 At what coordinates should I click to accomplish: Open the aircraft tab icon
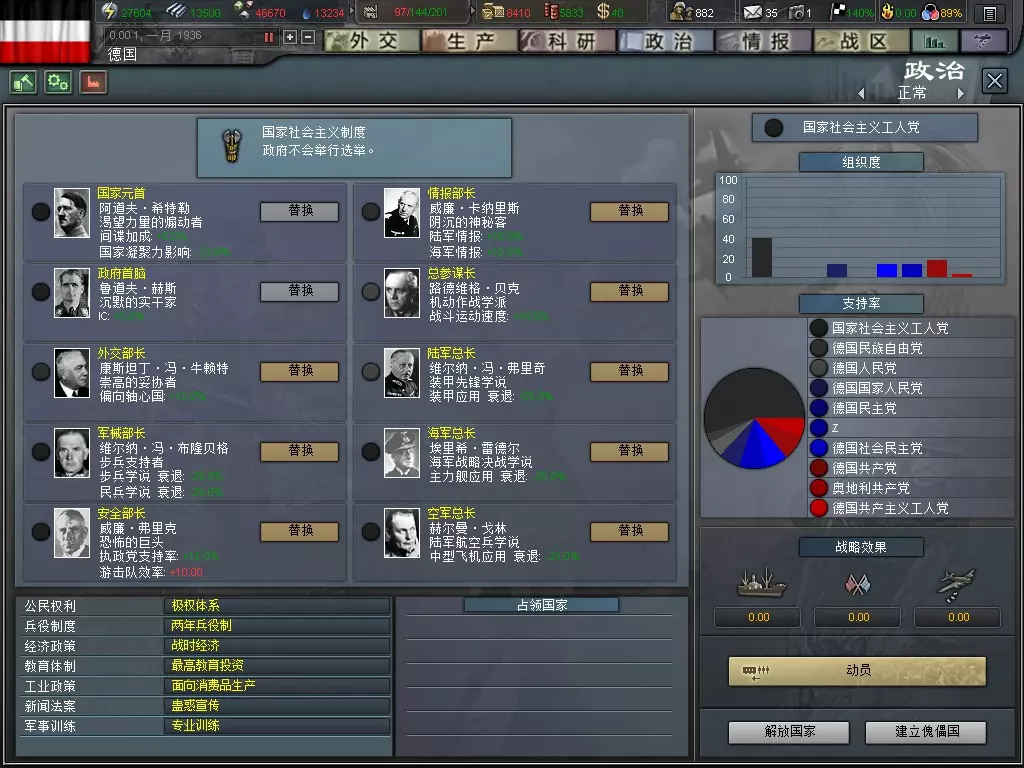pos(984,42)
